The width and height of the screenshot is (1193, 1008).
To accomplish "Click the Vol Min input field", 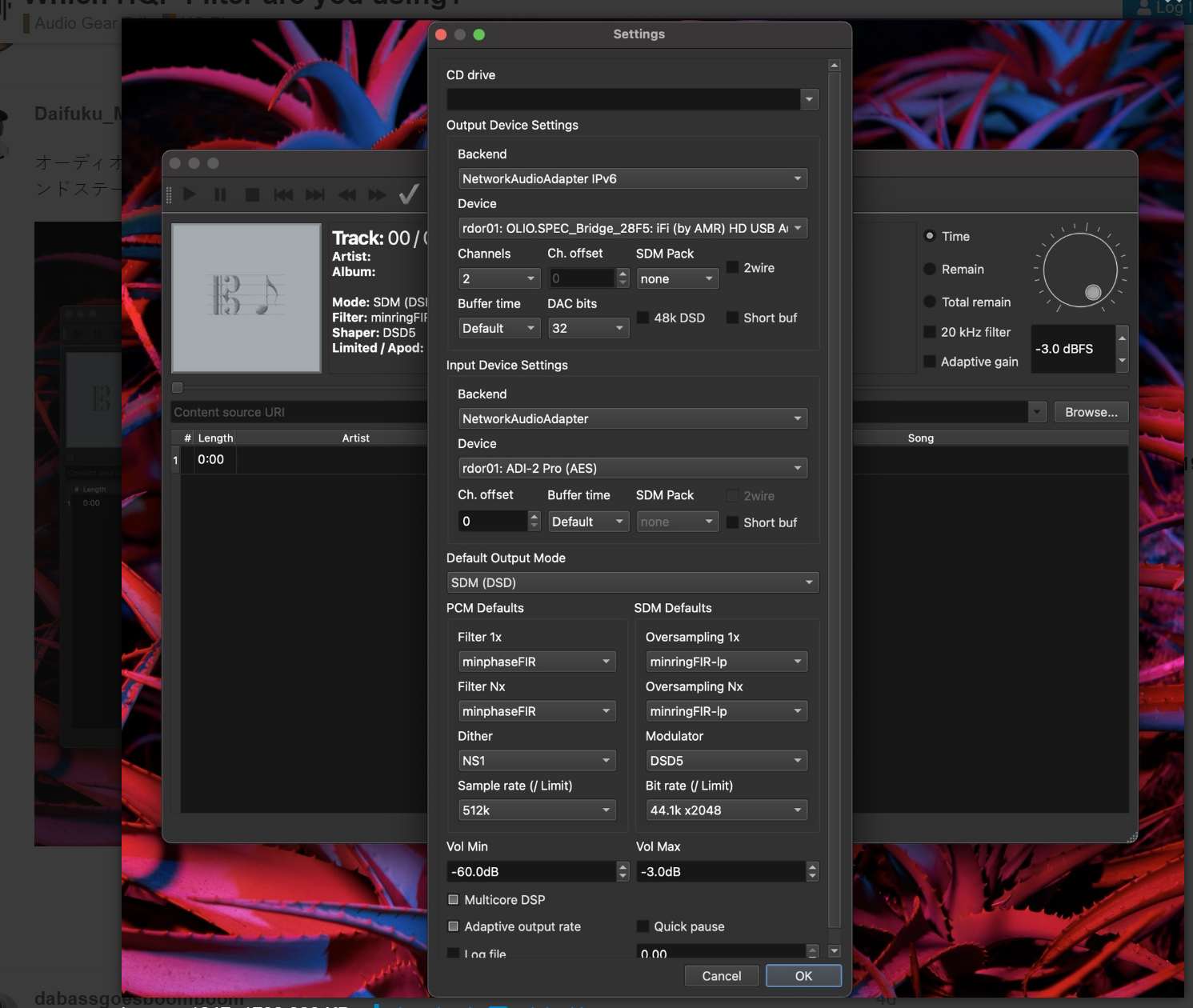I will (531, 872).
